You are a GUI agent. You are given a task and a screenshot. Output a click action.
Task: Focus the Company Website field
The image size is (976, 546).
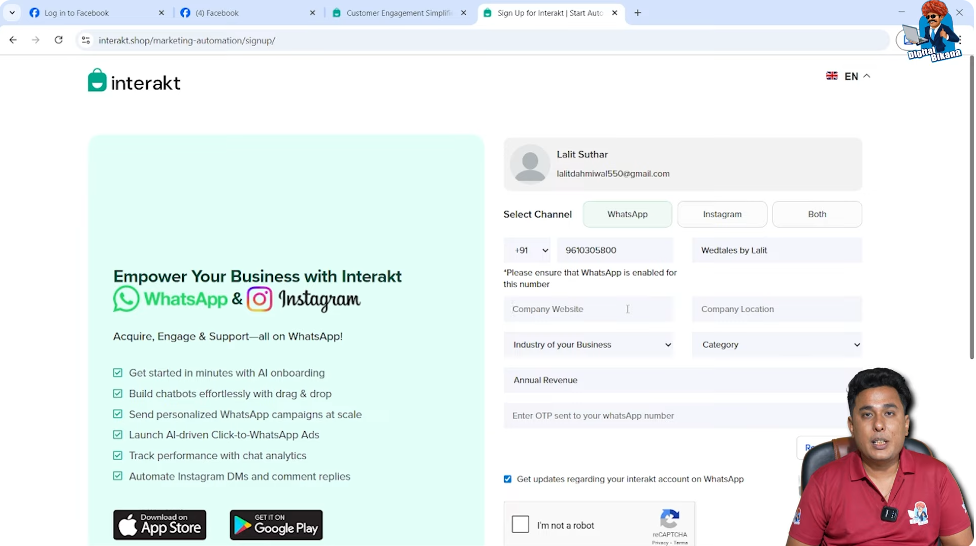click(x=589, y=309)
